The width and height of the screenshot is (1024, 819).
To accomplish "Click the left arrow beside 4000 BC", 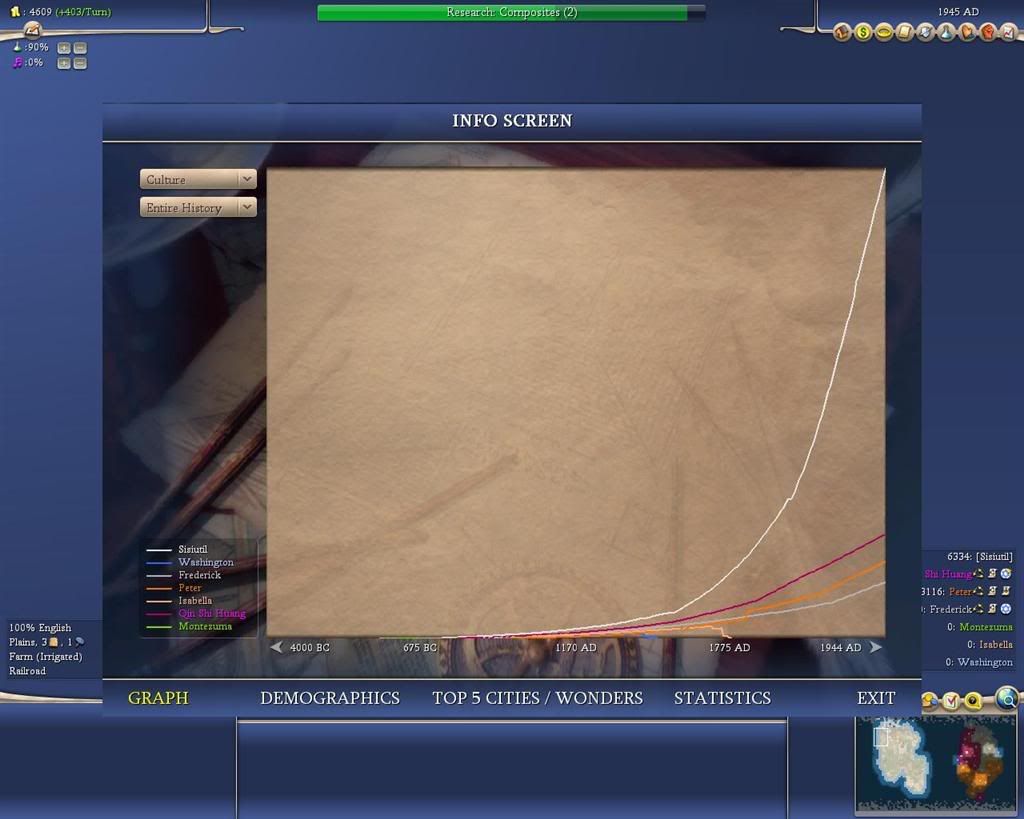I will coord(276,647).
